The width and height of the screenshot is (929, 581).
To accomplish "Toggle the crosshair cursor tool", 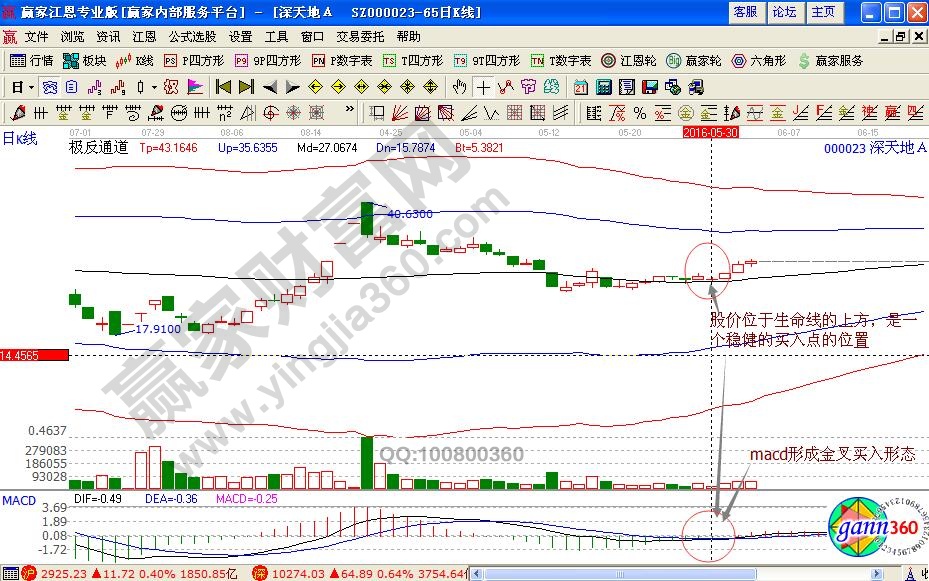I will click(484, 86).
